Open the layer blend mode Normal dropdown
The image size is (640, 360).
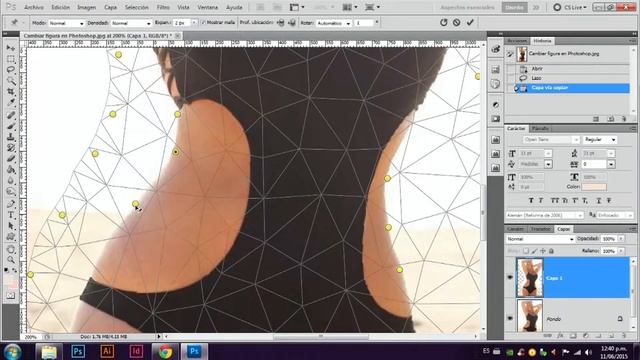pyautogui.click(x=540, y=239)
